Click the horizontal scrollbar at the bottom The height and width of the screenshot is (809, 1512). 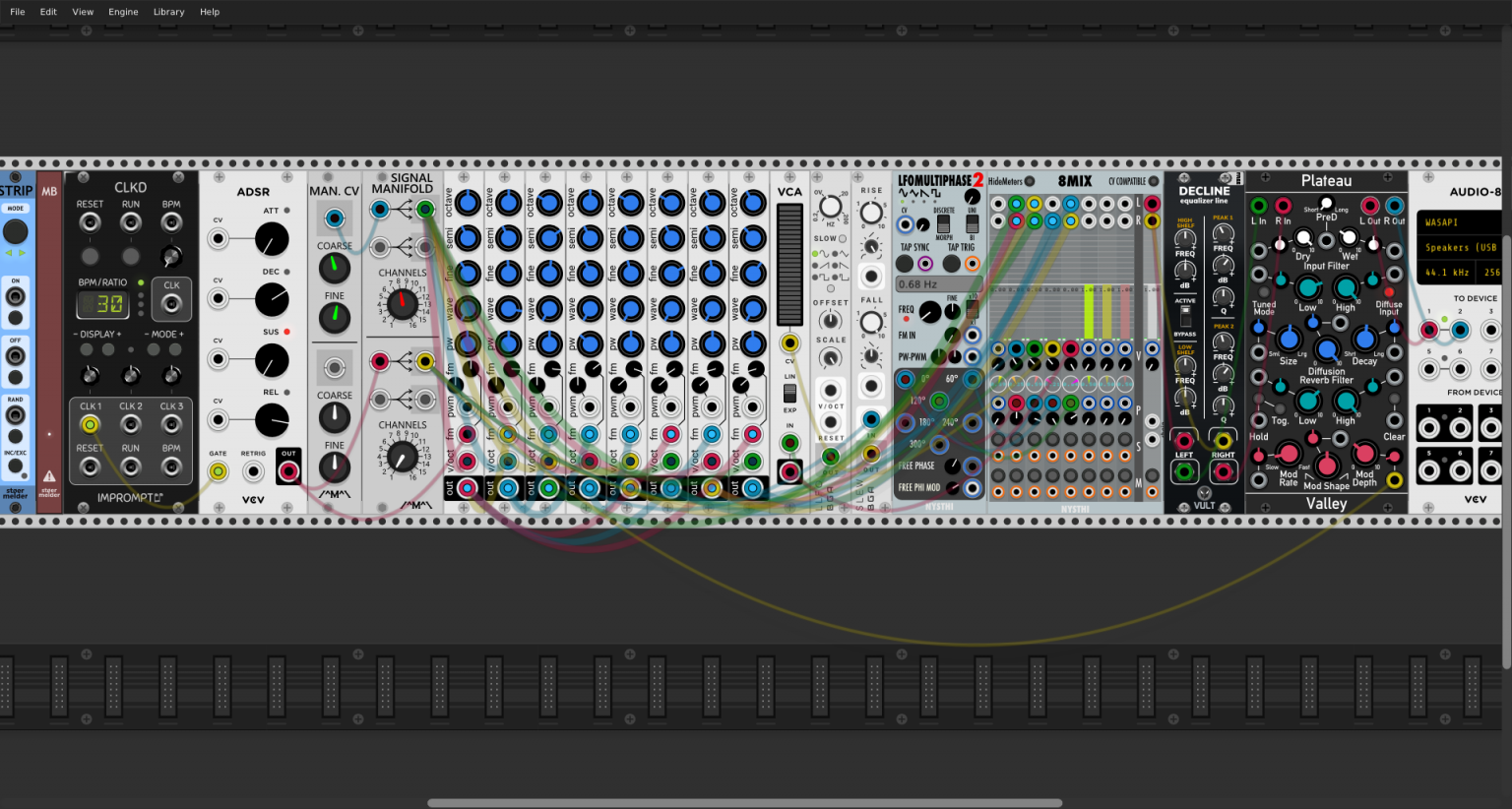744,803
